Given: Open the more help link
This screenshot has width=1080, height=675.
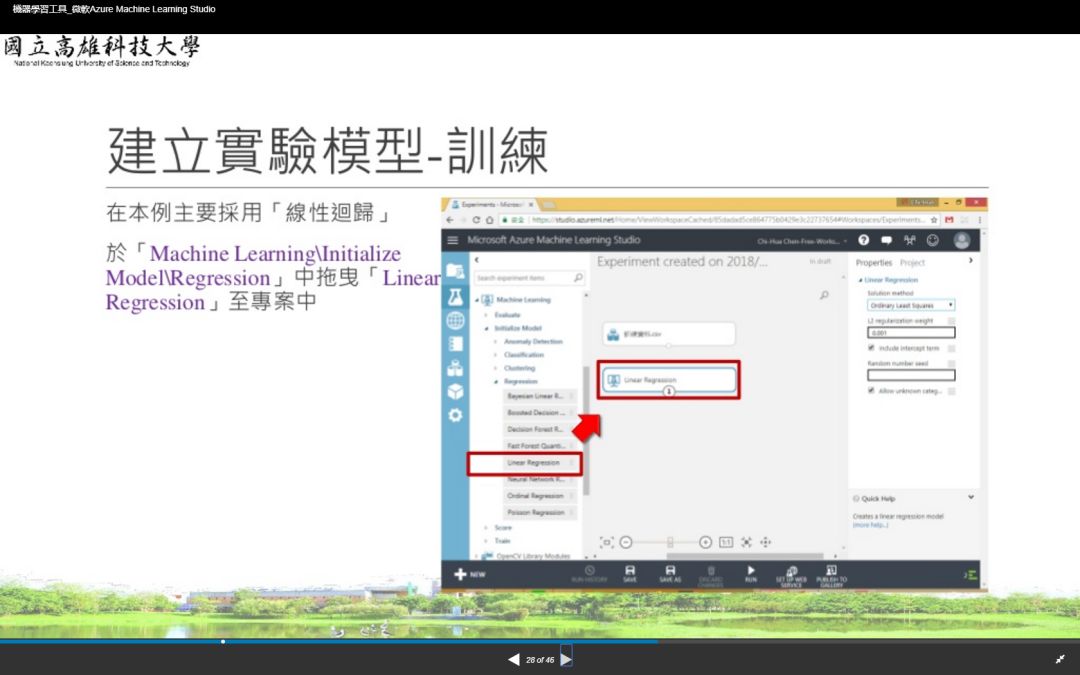Looking at the screenshot, I should tap(871, 525).
